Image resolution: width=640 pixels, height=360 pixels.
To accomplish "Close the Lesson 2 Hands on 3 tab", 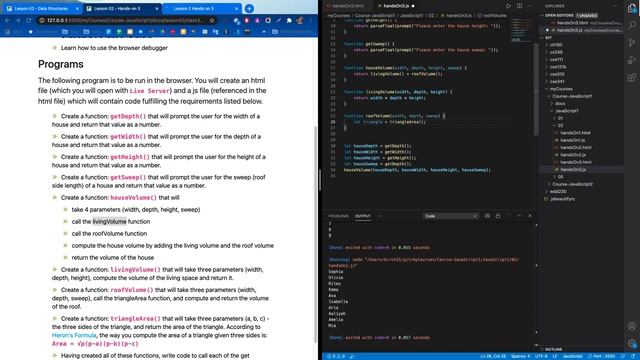I will [236, 9].
